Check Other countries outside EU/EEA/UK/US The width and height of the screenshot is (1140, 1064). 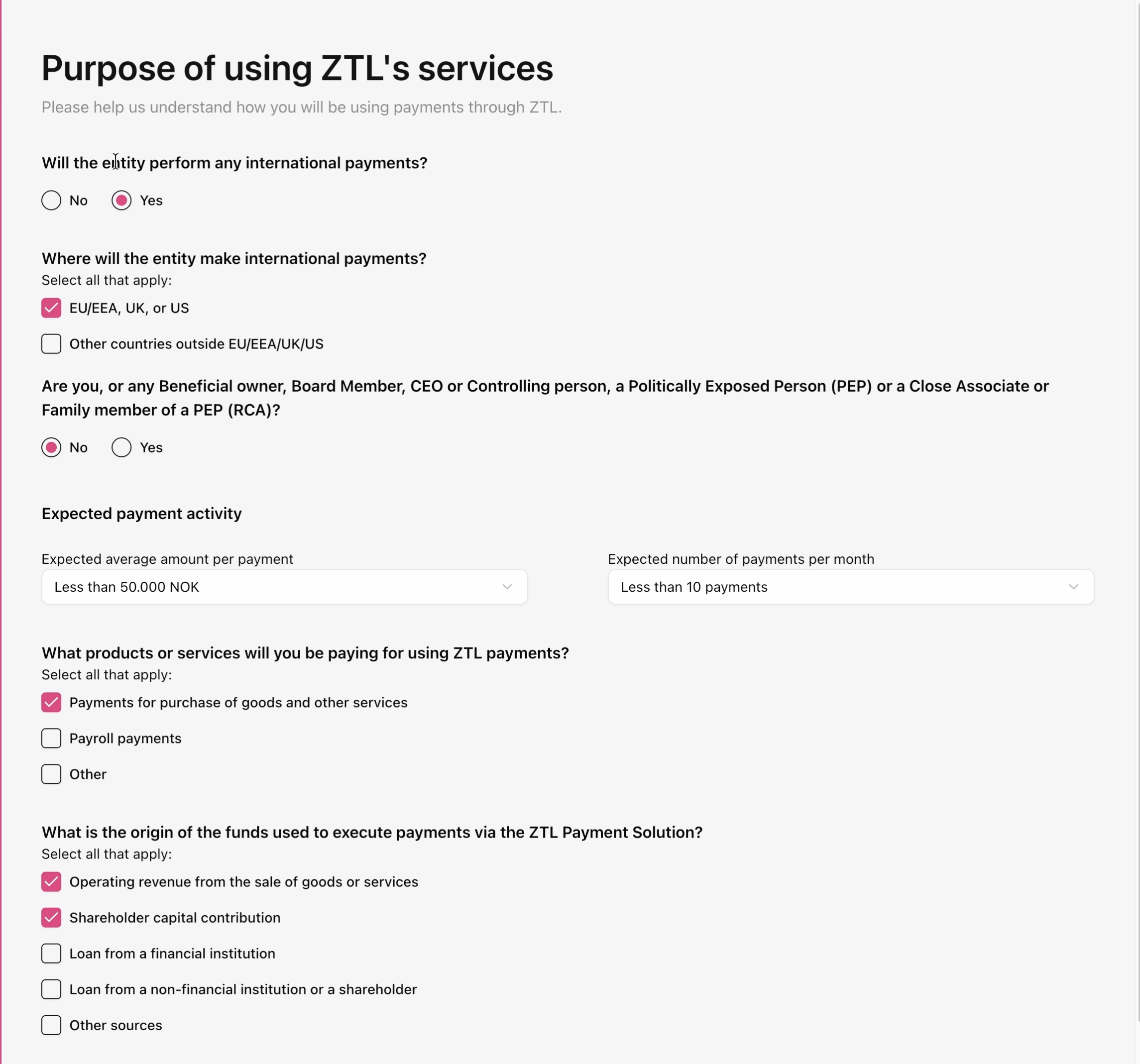51,344
